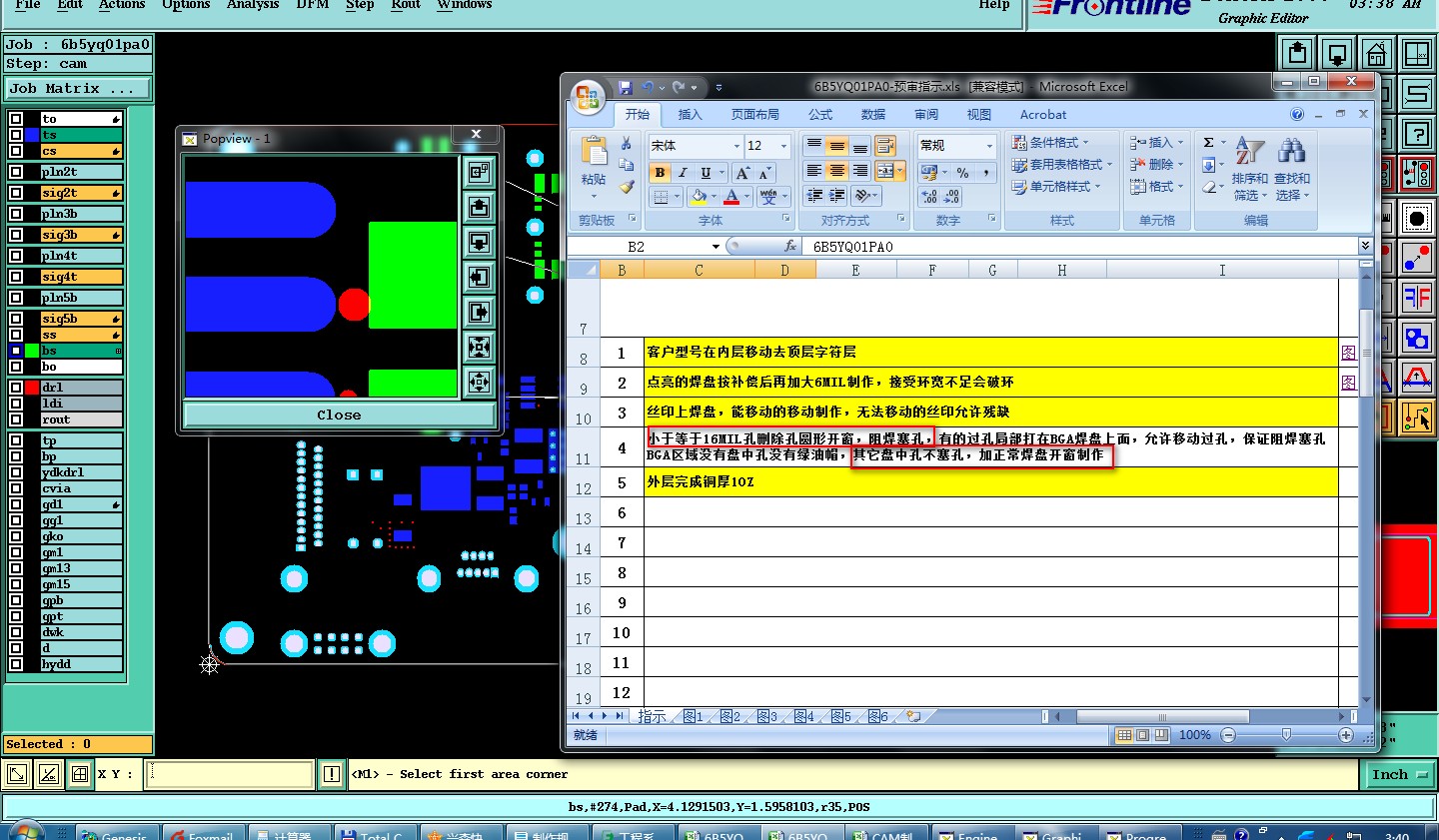
Task: Open the 页面布局 tab in Excel ribbon
Action: (754, 115)
